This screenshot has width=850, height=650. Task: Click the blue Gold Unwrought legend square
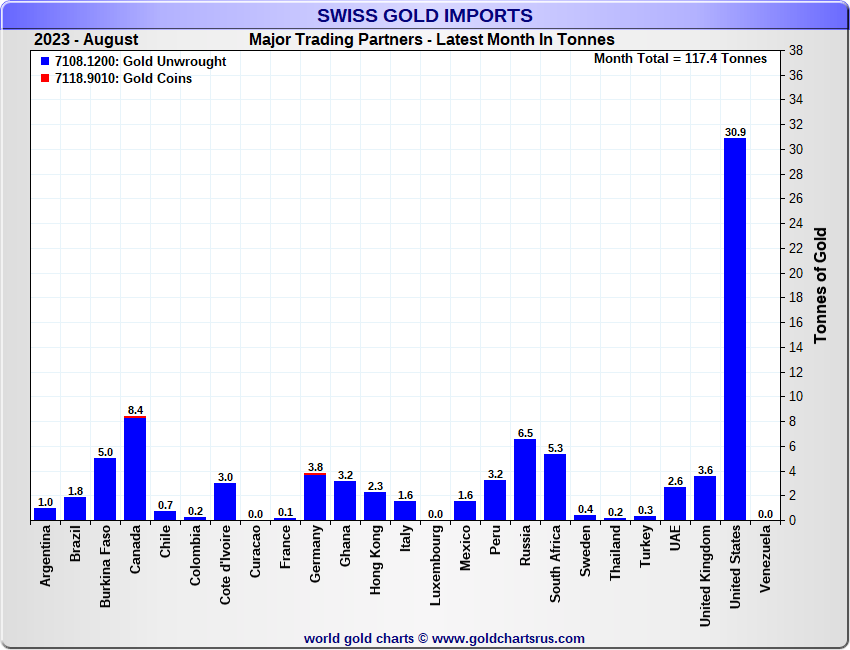(x=45, y=62)
